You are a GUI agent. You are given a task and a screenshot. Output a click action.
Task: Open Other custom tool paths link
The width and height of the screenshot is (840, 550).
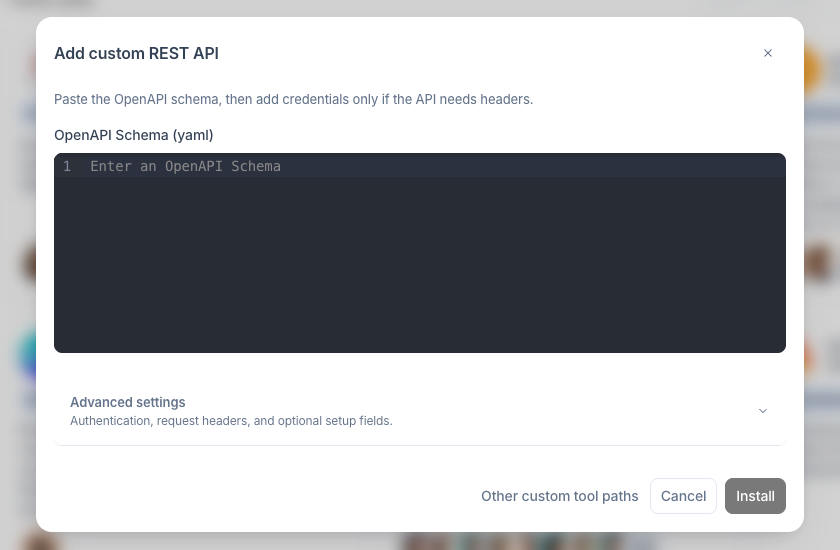pos(559,496)
